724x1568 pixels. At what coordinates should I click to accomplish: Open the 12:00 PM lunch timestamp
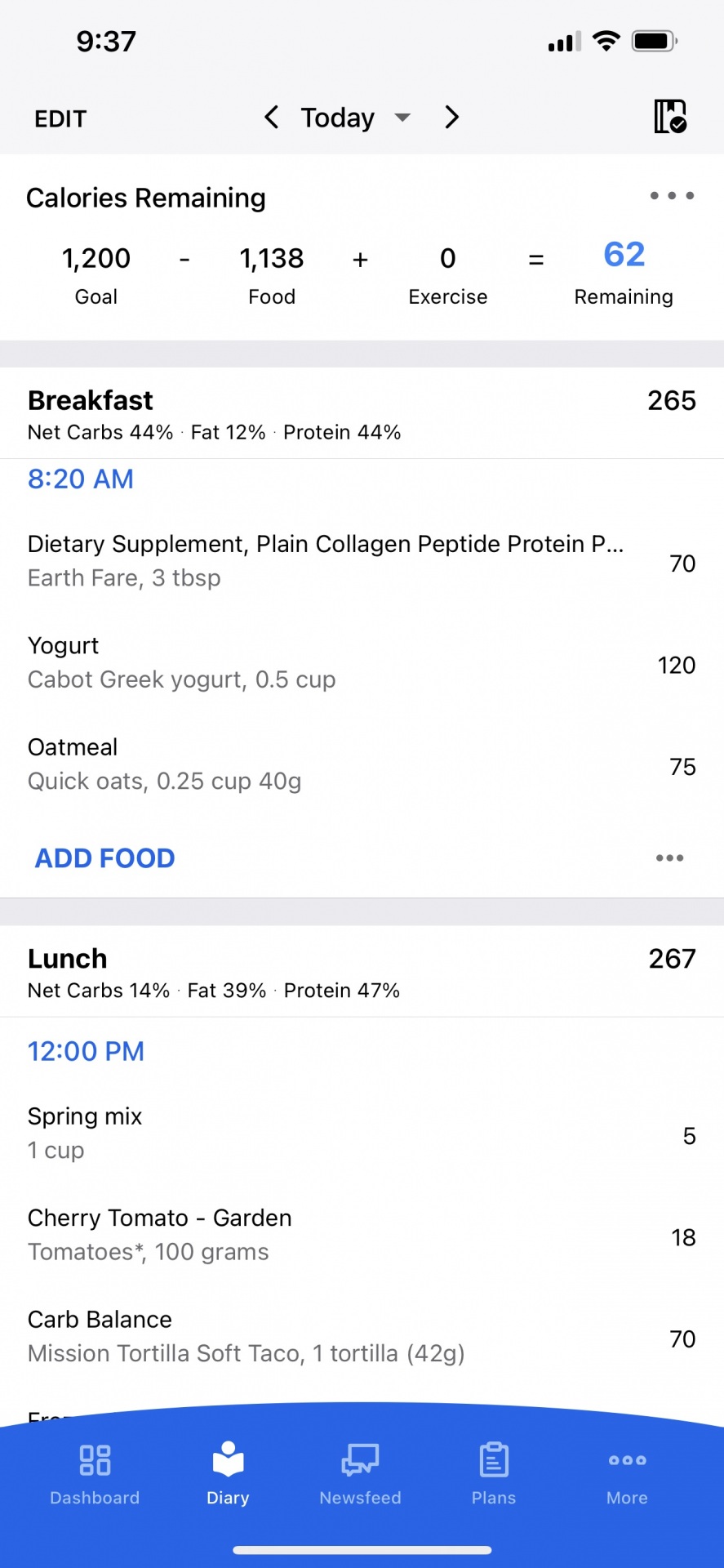tap(86, 1052)
